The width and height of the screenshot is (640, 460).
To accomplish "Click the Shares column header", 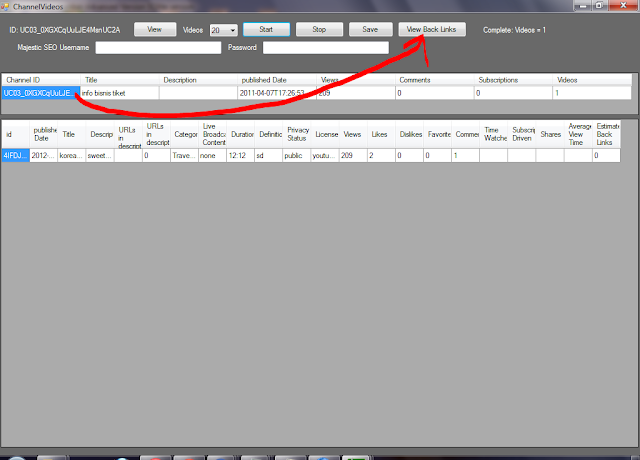I will (550, 134).
